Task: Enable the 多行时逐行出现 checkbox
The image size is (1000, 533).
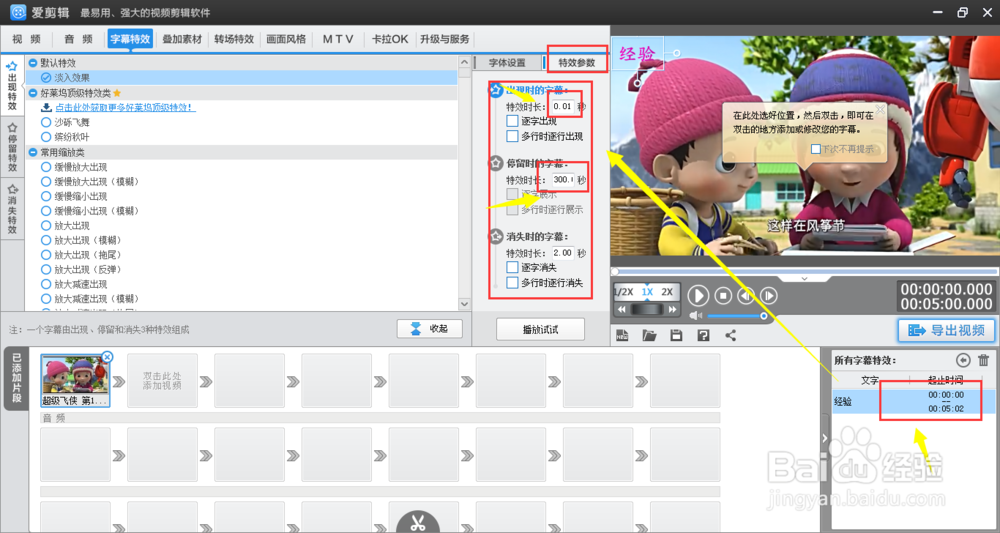Action: pyautogui.click(x=512, y=136)
